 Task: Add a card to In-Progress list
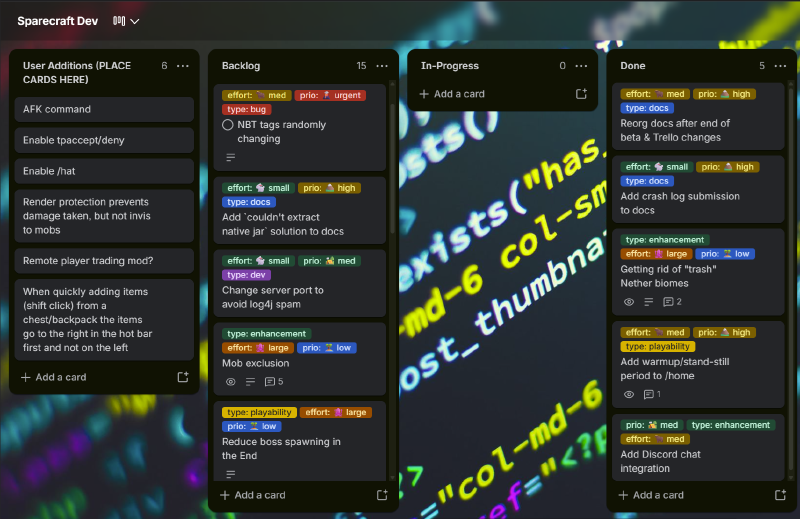coord(452,94)
